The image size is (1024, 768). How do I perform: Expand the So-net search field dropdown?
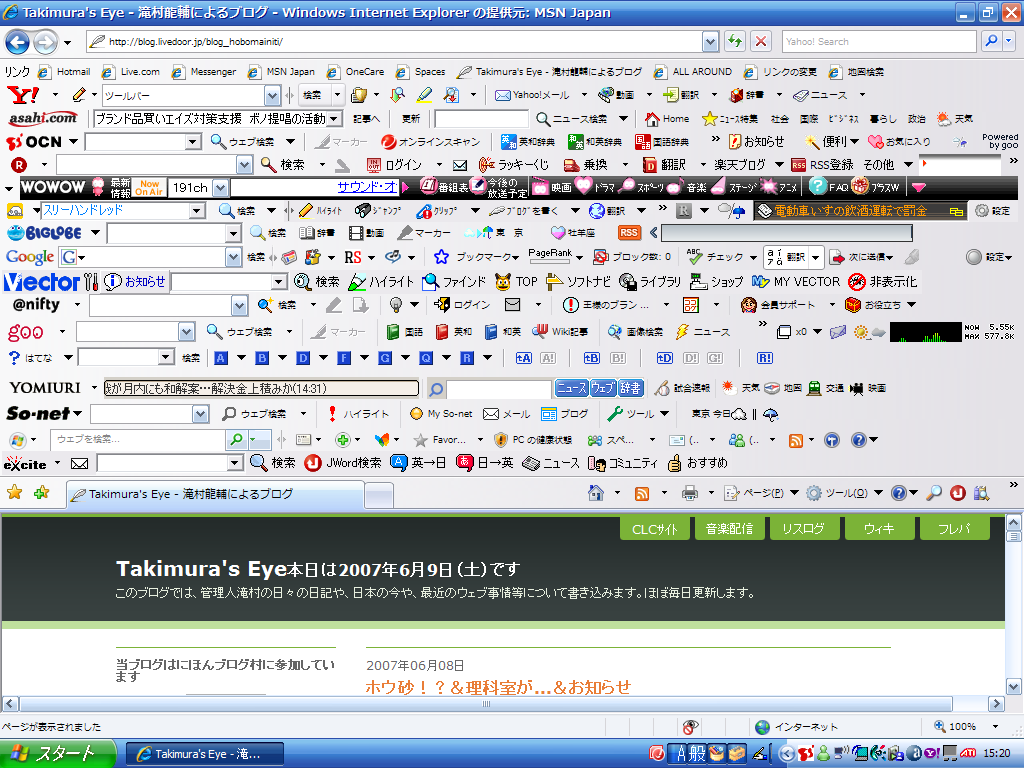(200, 414)
